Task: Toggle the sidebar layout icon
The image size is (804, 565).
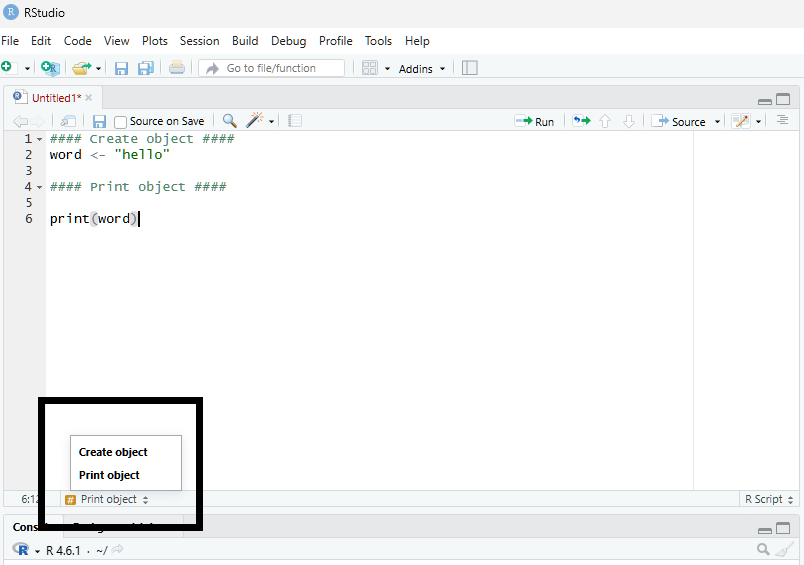Action: coord(470,68)
